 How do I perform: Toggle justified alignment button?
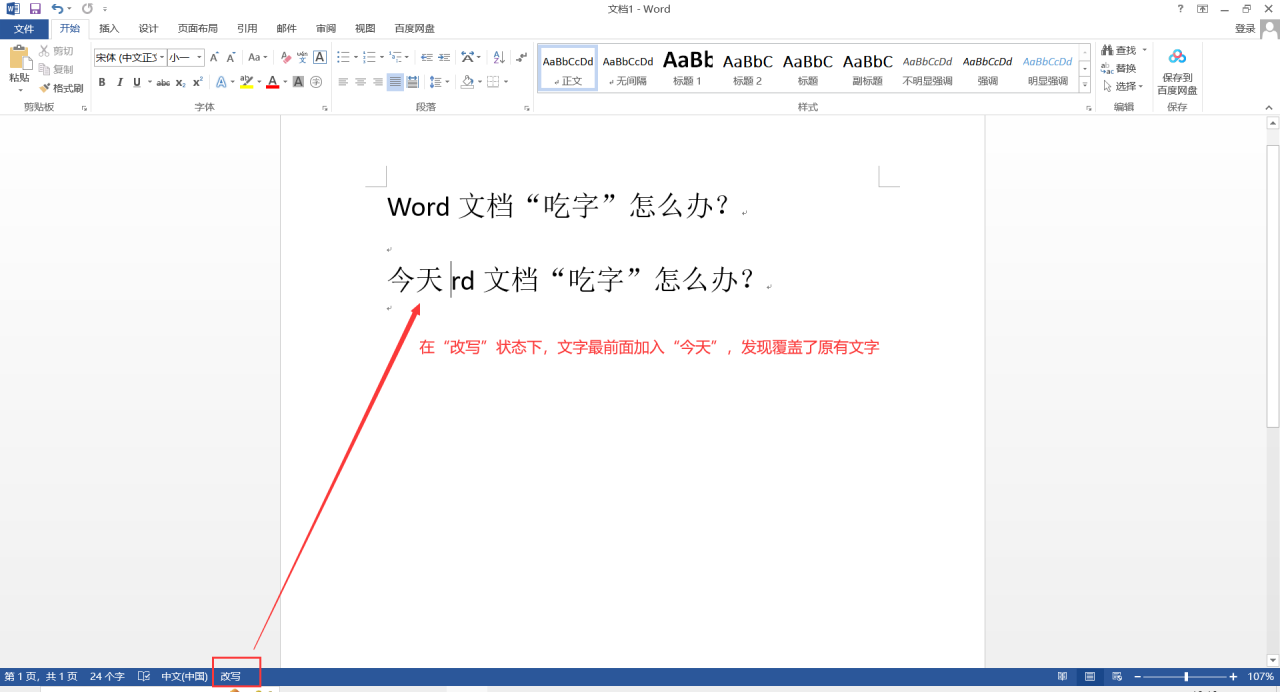[395, 82]
